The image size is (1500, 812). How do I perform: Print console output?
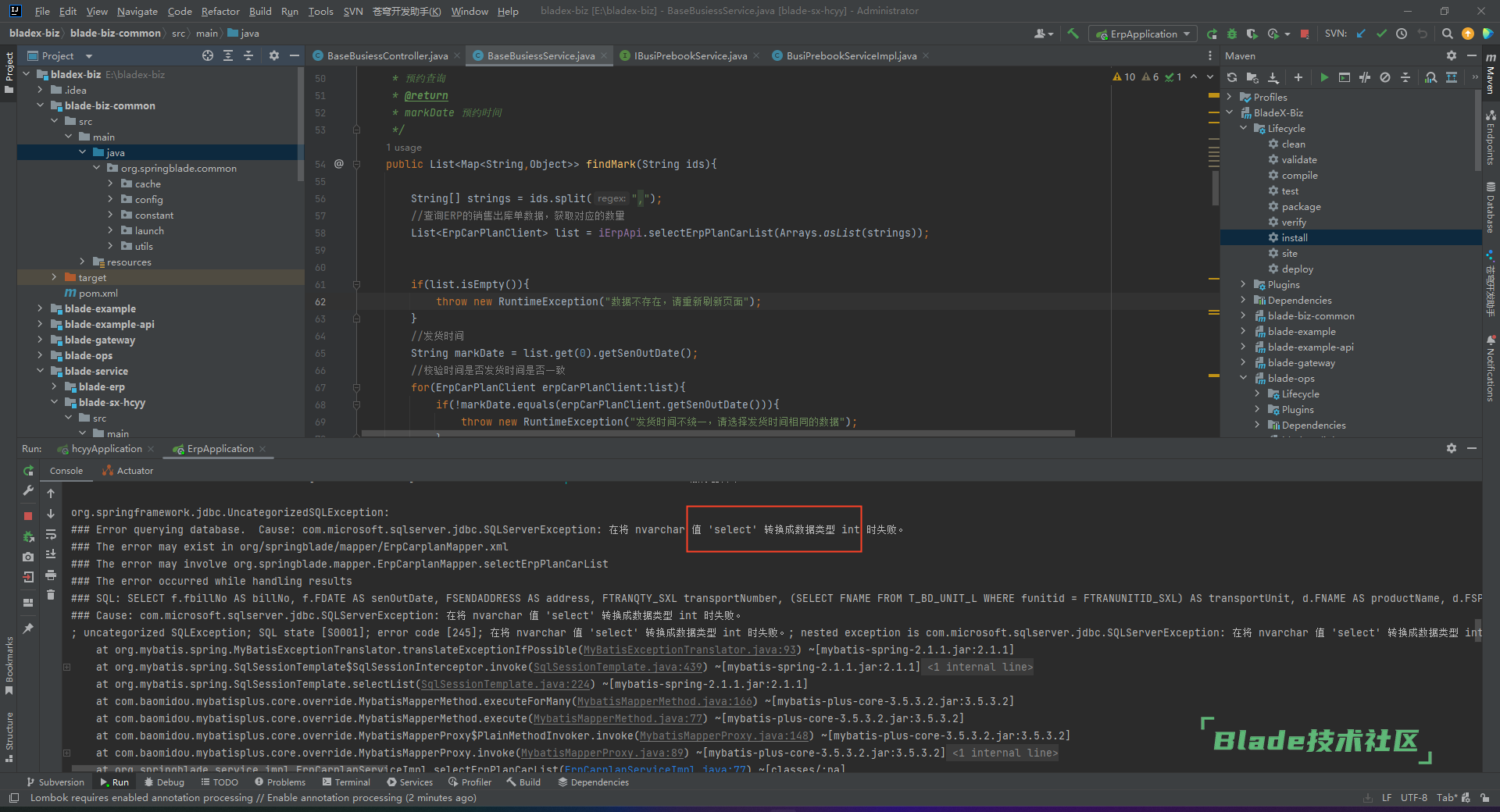(x=51, y=575)
